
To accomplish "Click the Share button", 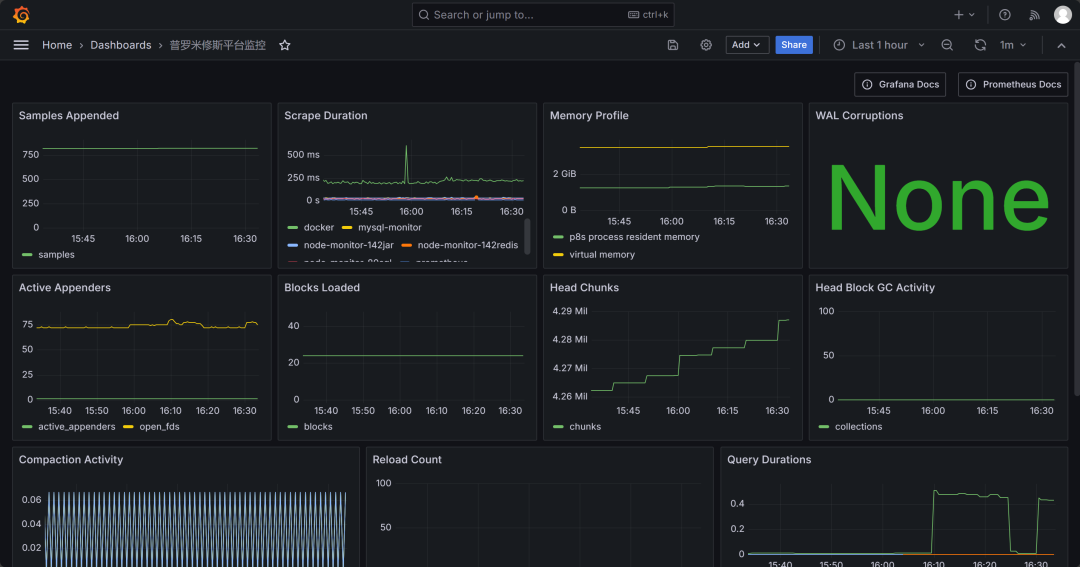I will pos(793,45).
